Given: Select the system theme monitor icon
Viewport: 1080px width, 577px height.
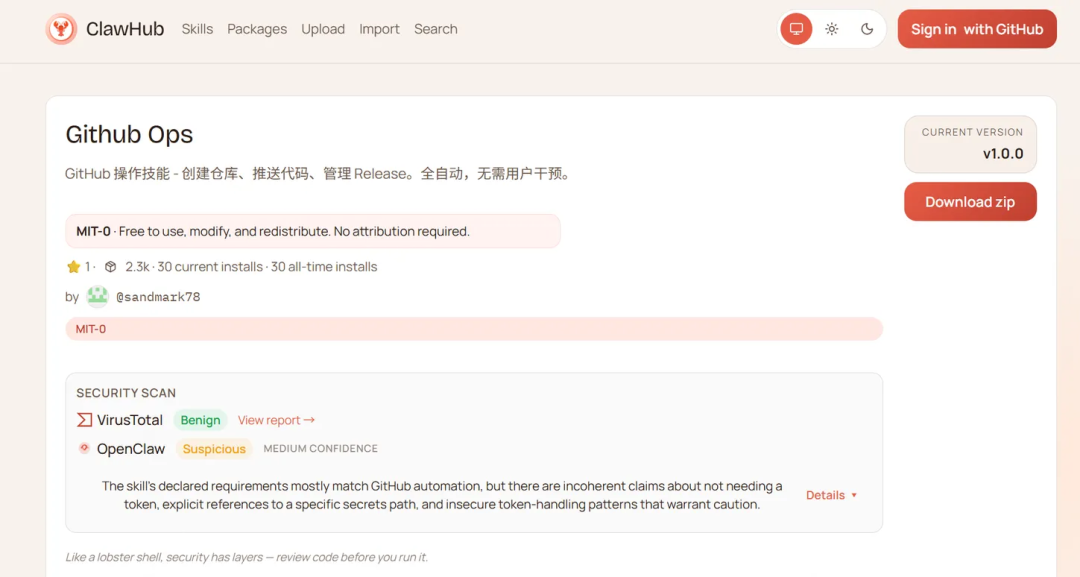Looking at the screenshot, I should 796,29.
